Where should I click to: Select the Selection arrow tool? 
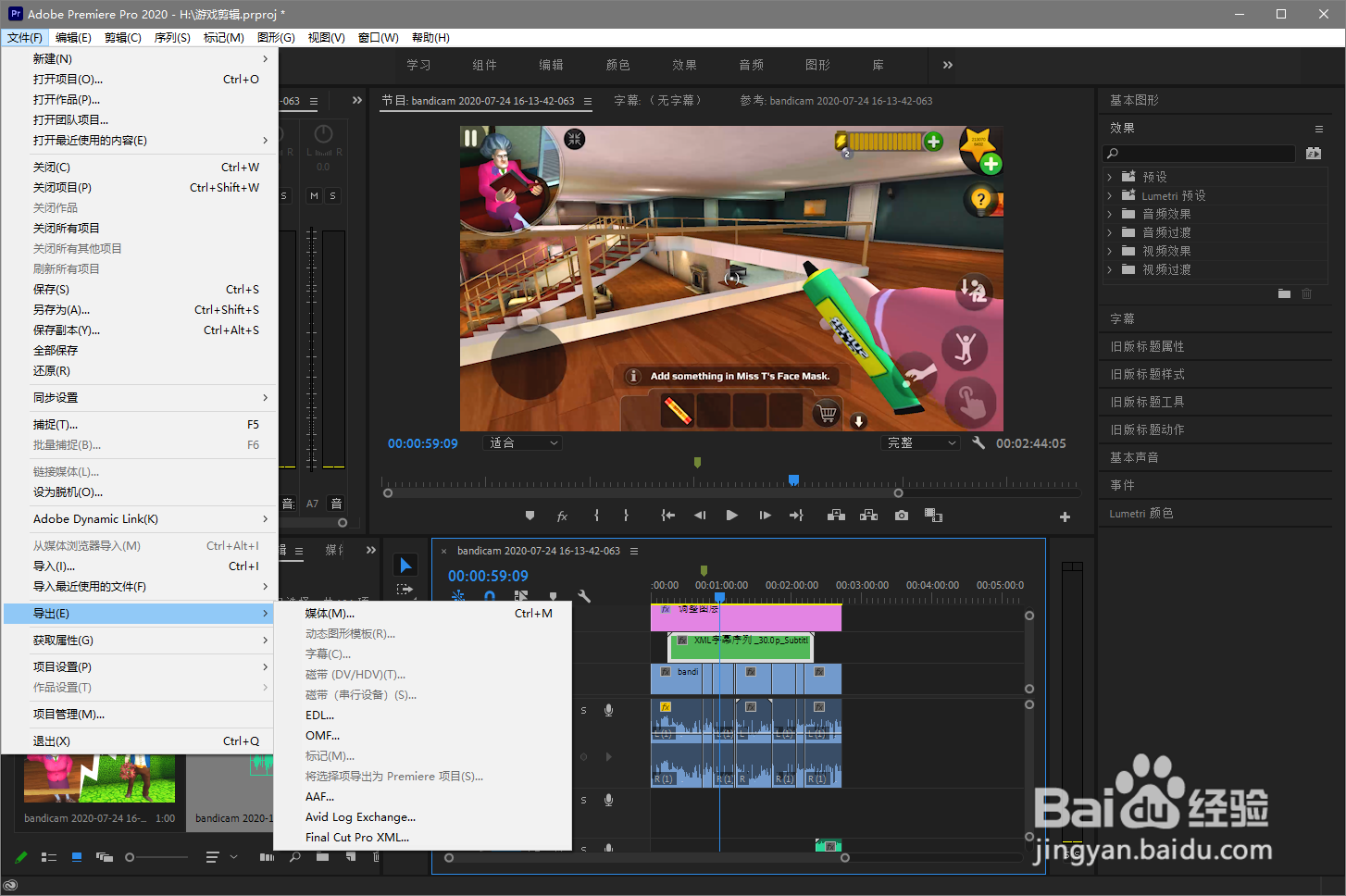point(405,566)
